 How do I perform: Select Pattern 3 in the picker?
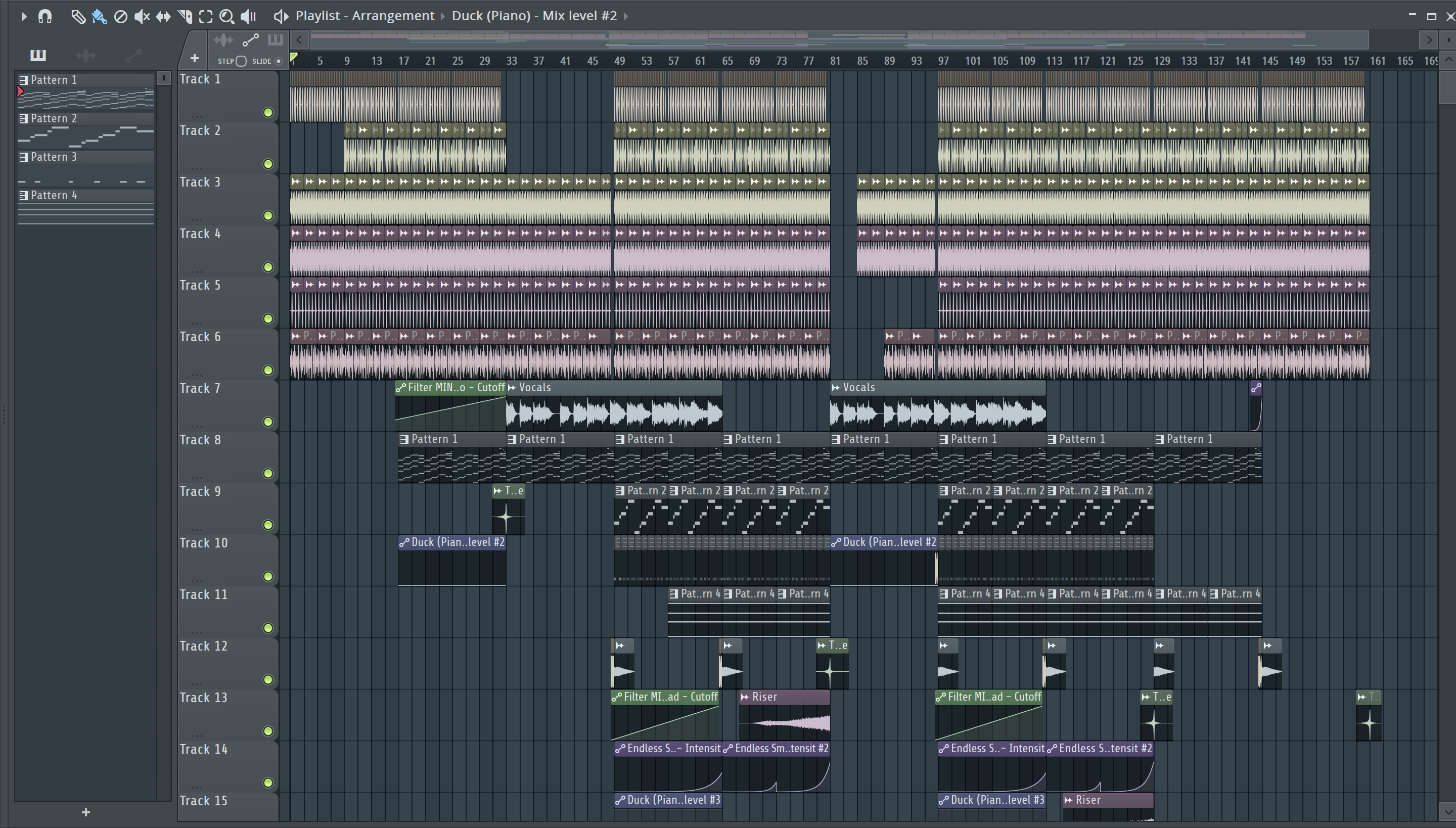tap(85, 168)
